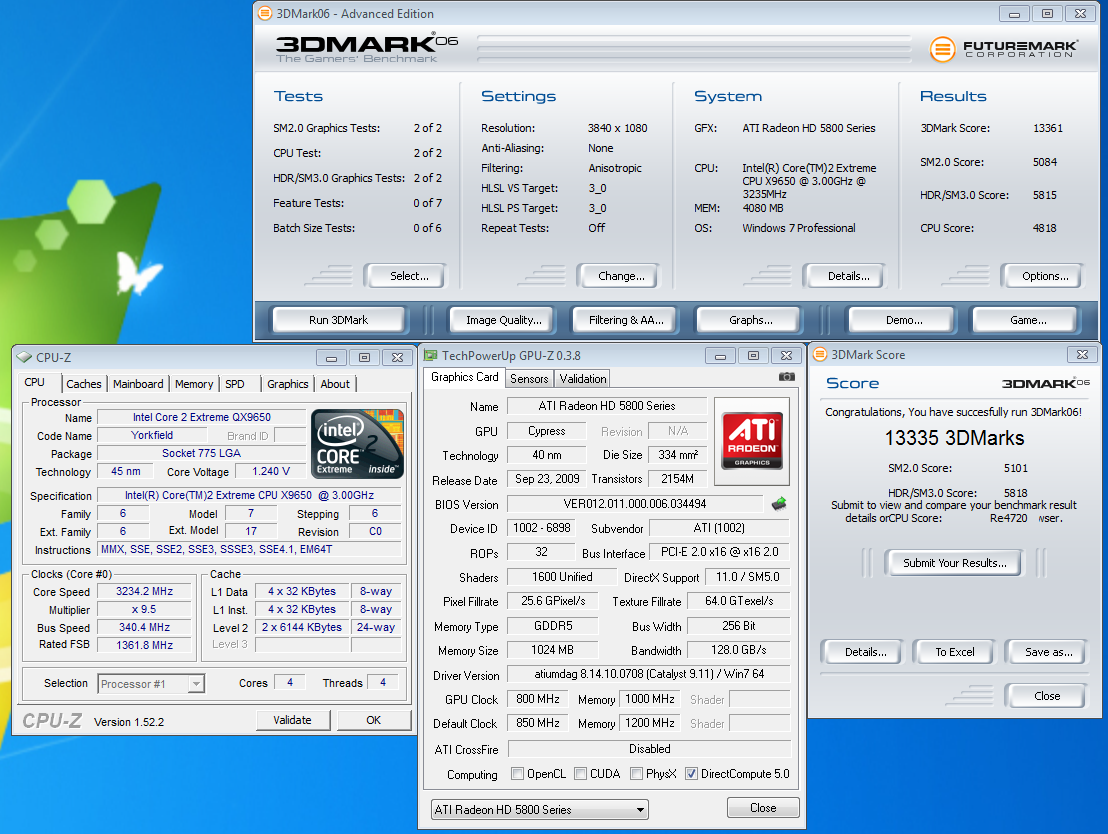
Task: Click the 13335 3DMarks score text
Action: (x=954, y=438)
